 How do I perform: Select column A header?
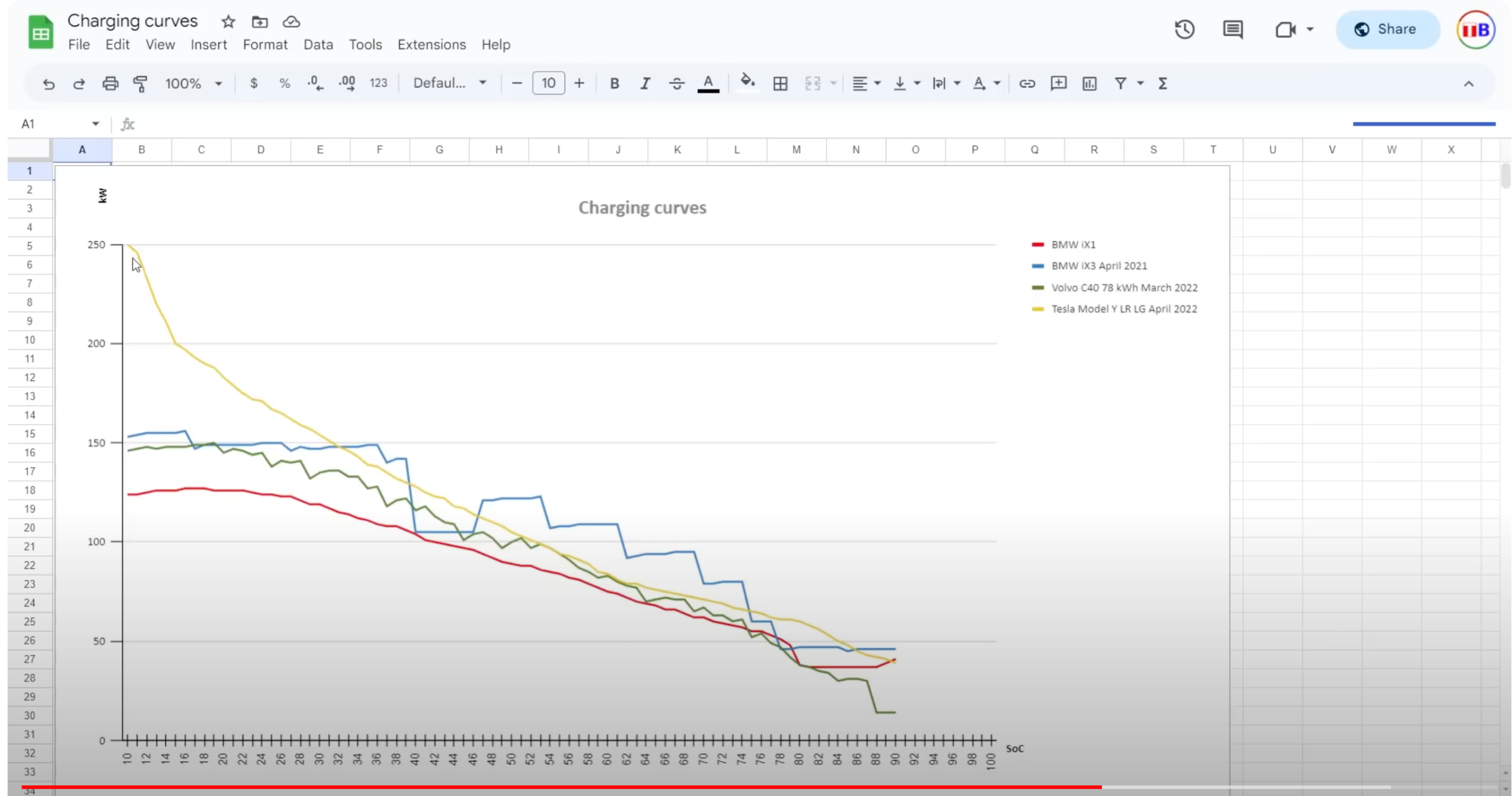82,150
